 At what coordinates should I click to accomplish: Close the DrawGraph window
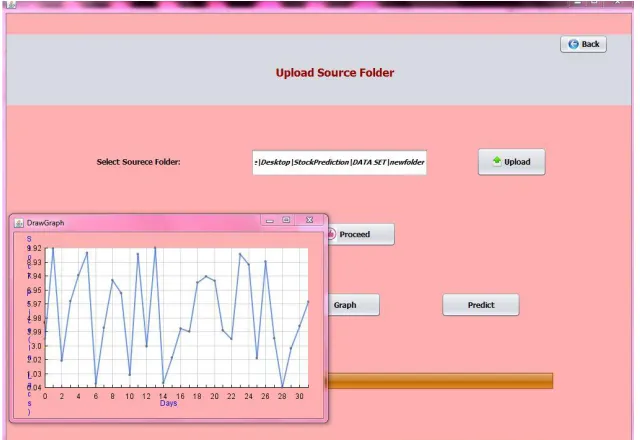click(x=309, y=220)
